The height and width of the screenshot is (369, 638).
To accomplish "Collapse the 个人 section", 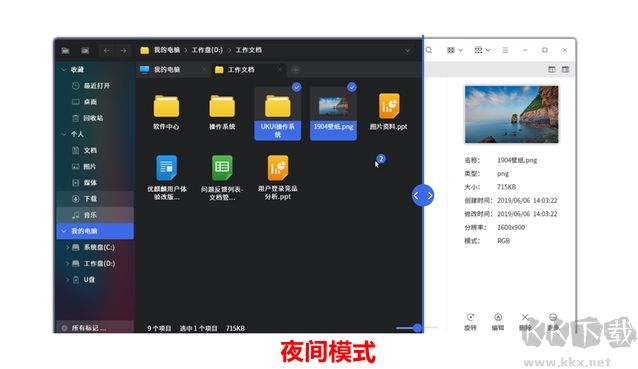I will pyautogui.click(x=64, y=134).
